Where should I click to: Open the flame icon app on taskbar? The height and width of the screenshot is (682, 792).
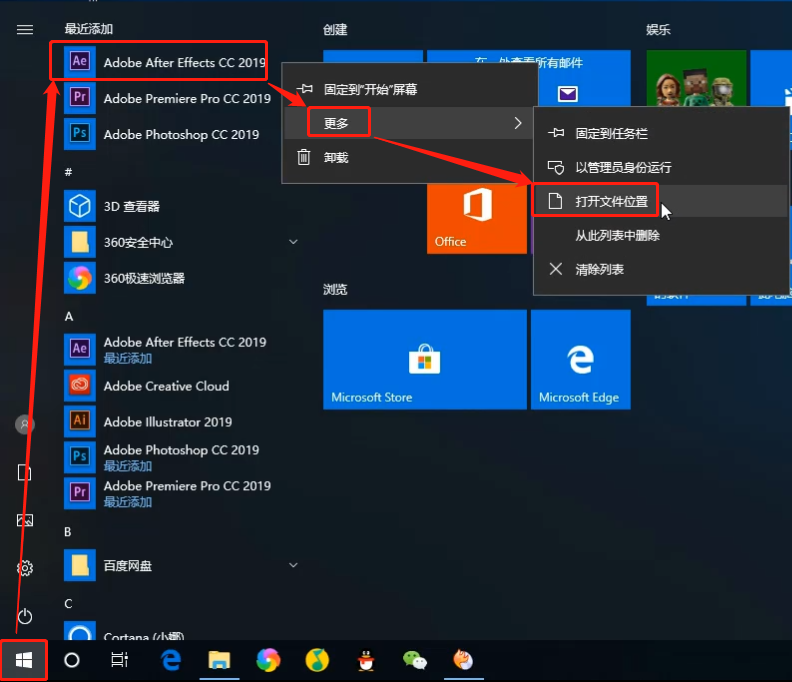[463, 660]
